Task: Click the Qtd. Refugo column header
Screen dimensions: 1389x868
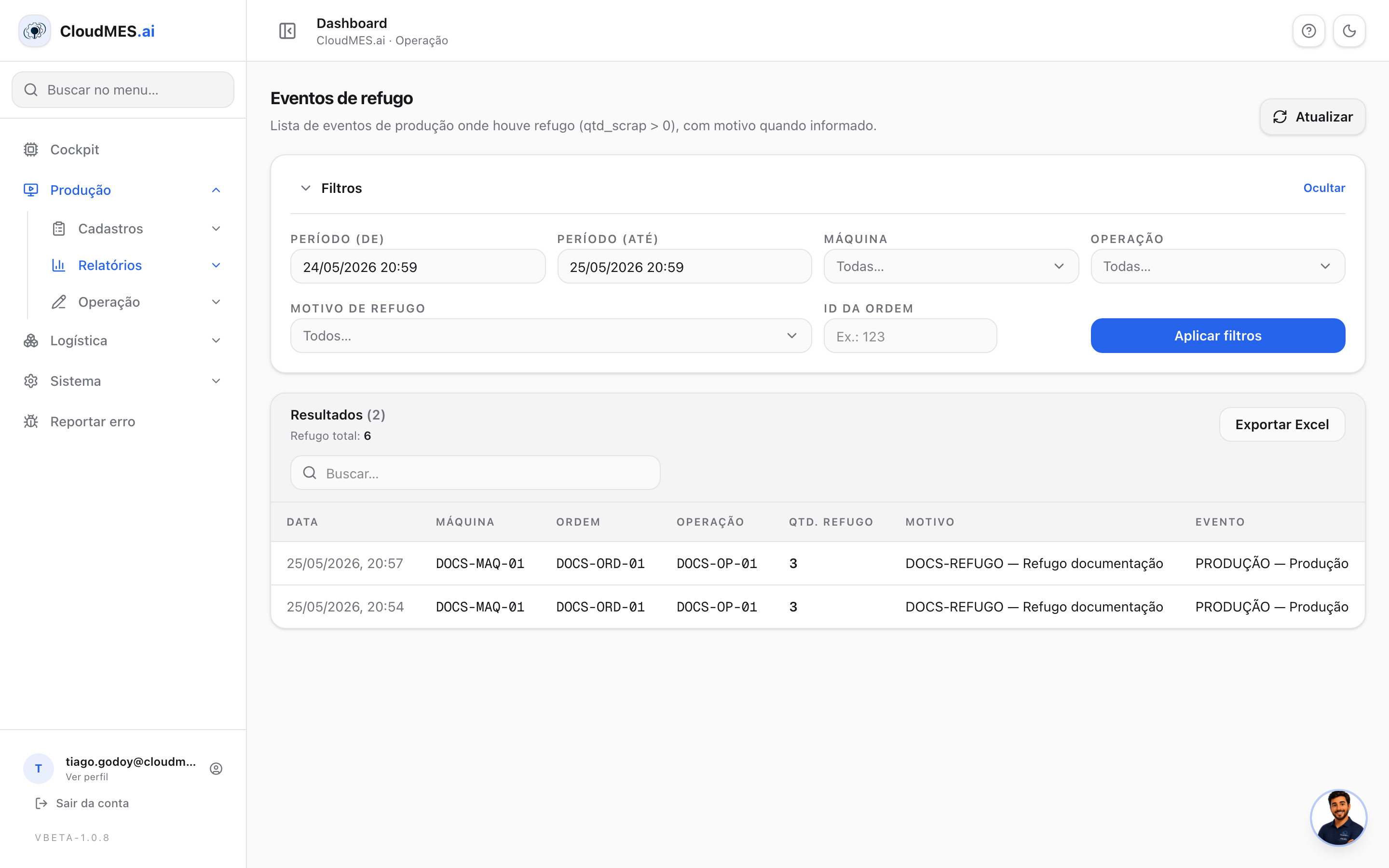Action: (x=831, y=522)
